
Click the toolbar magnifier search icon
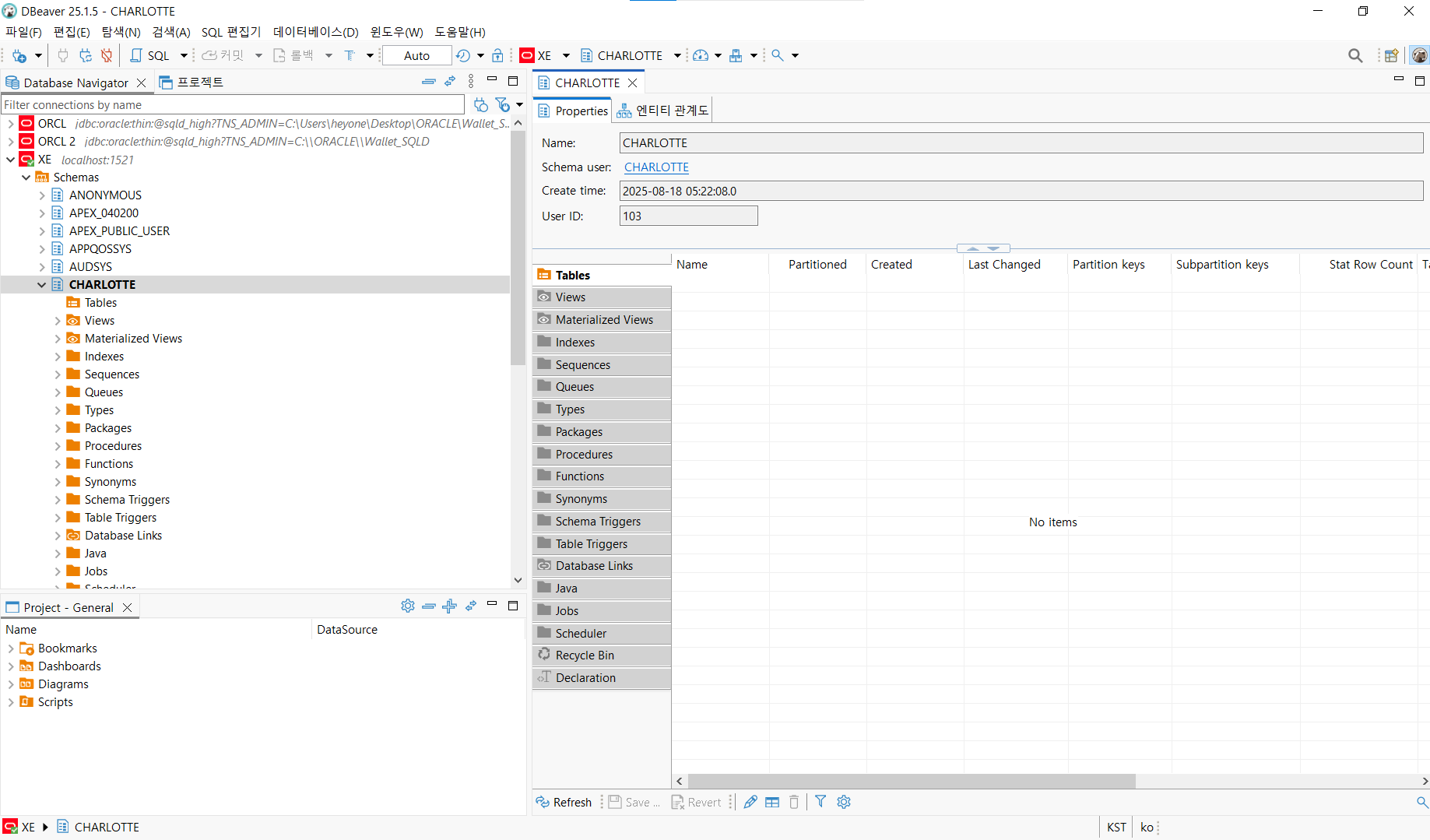tap(777, 55)
